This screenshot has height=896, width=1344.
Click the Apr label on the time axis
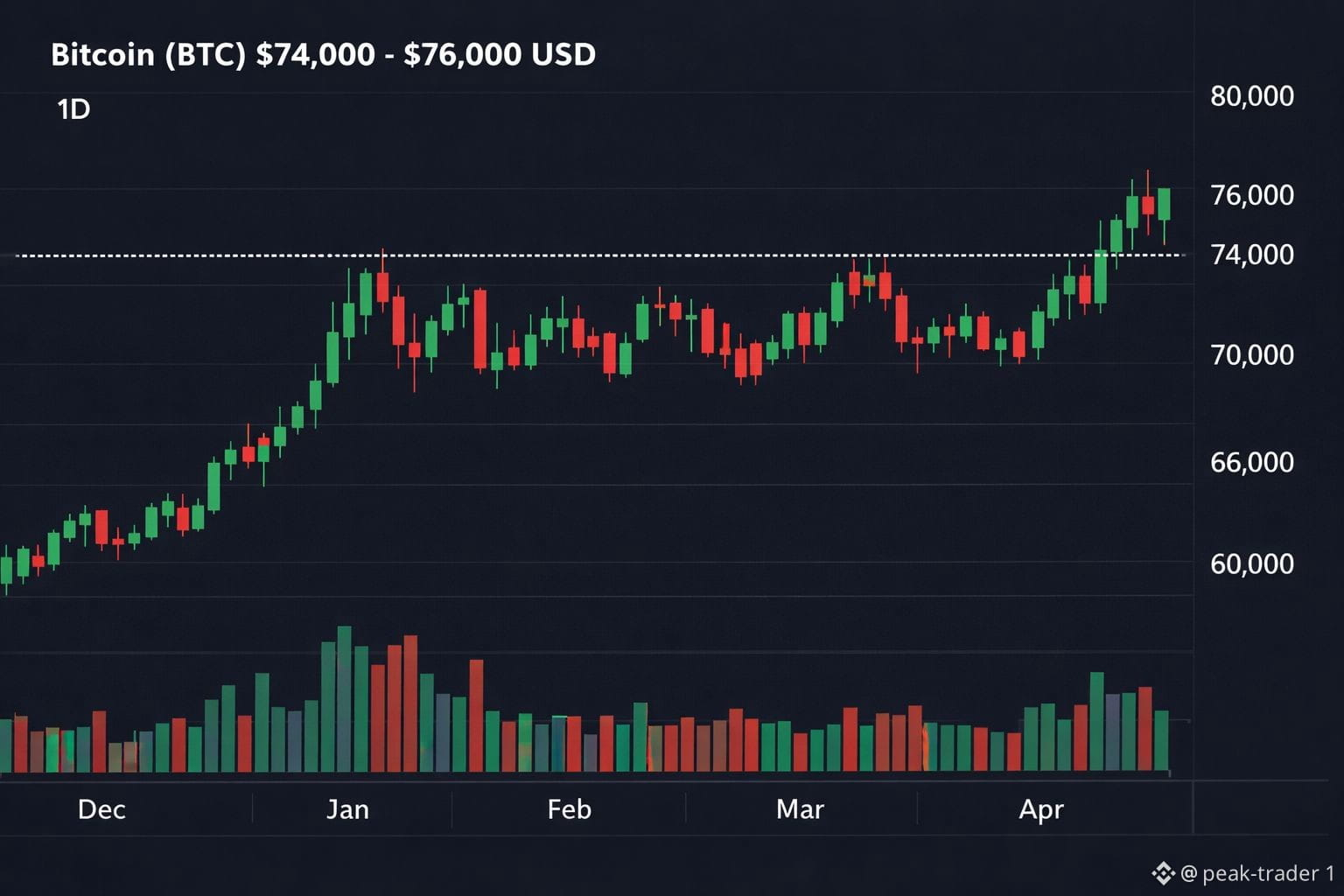pyautogui.click(x=1041, y=810)
